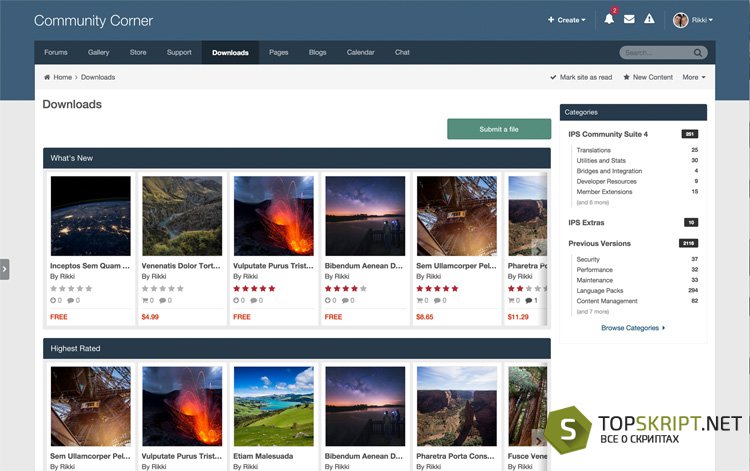Open the Inceptos Sem Quam earth thumbnail
The width and height of the screenshot is (750, 471).
(x=90, y=216)
